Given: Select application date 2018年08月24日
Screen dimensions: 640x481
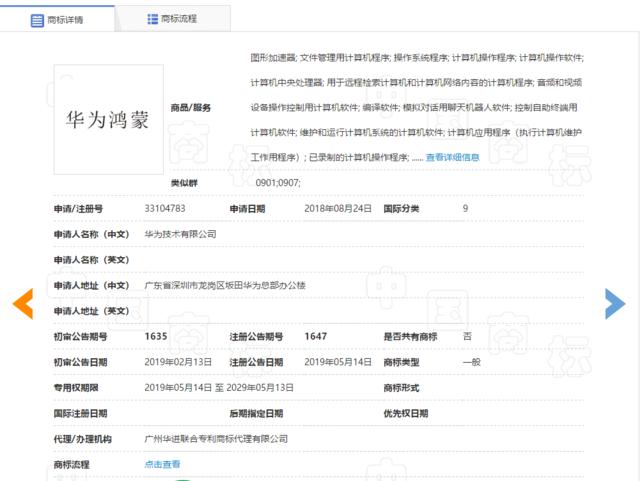Looking at the screenshot, I should (x=338, y=208).
